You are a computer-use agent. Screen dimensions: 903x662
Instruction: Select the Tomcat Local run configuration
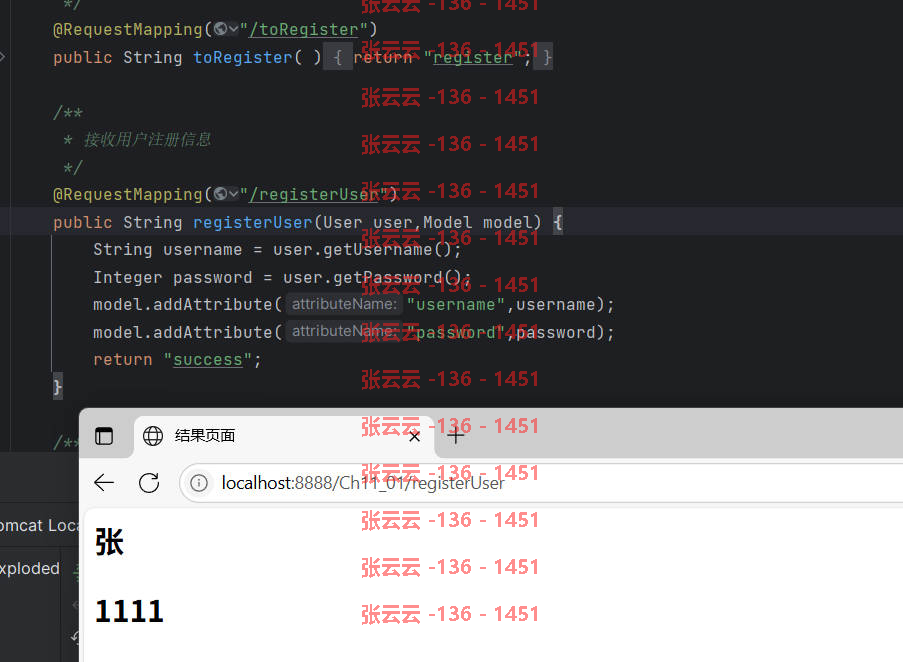38,526
